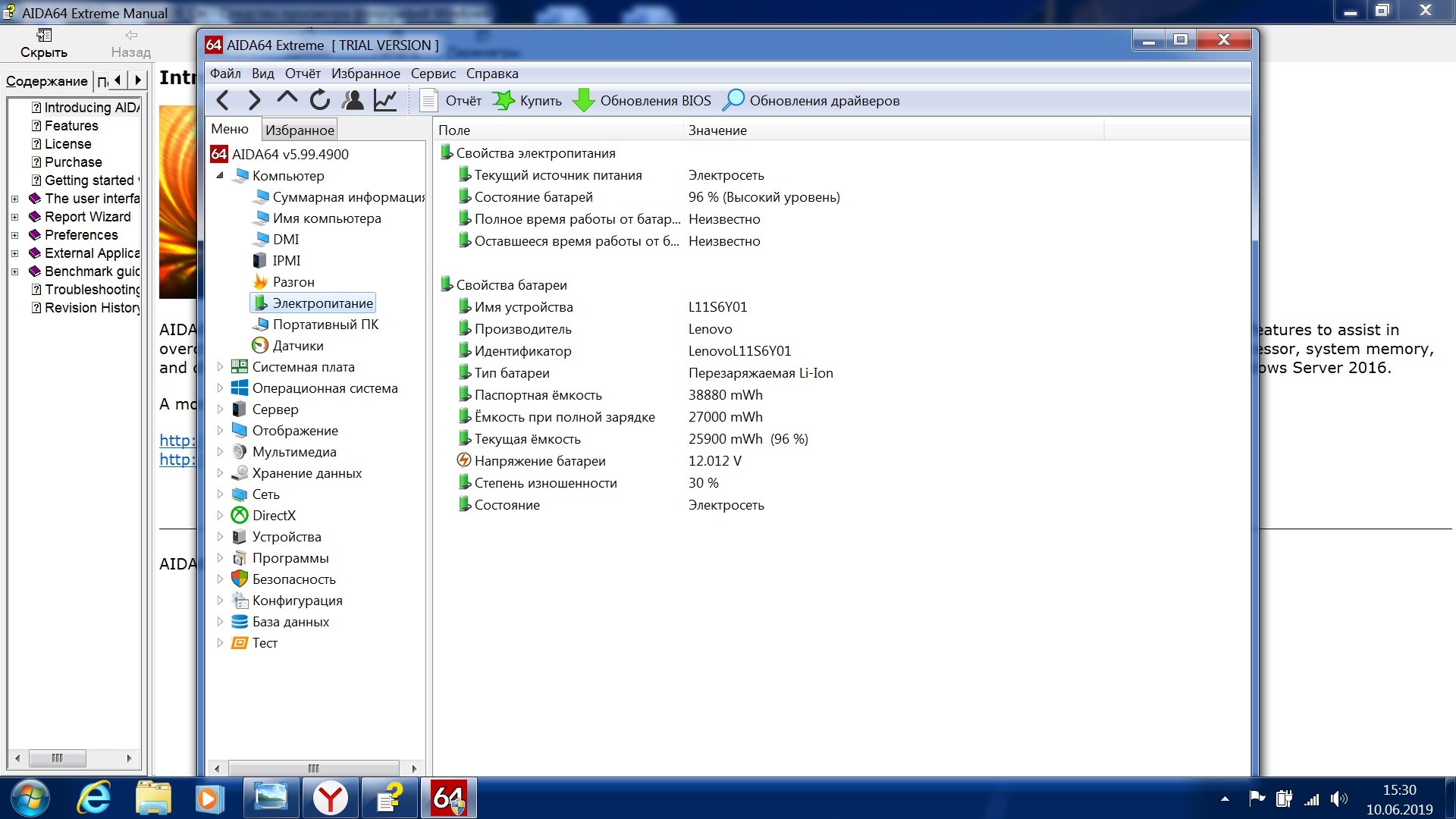
Task: Click База данных icon in tree
Action: tap(240, 621)
